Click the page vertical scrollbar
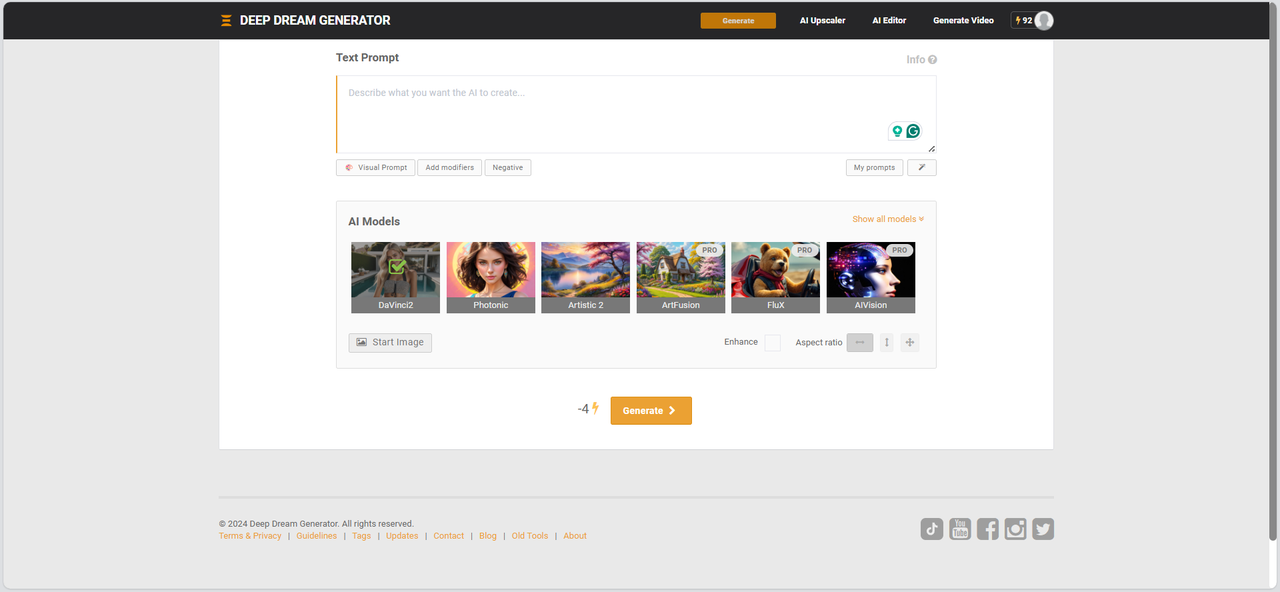The image size is (1280, 592). pos(1273,270)
